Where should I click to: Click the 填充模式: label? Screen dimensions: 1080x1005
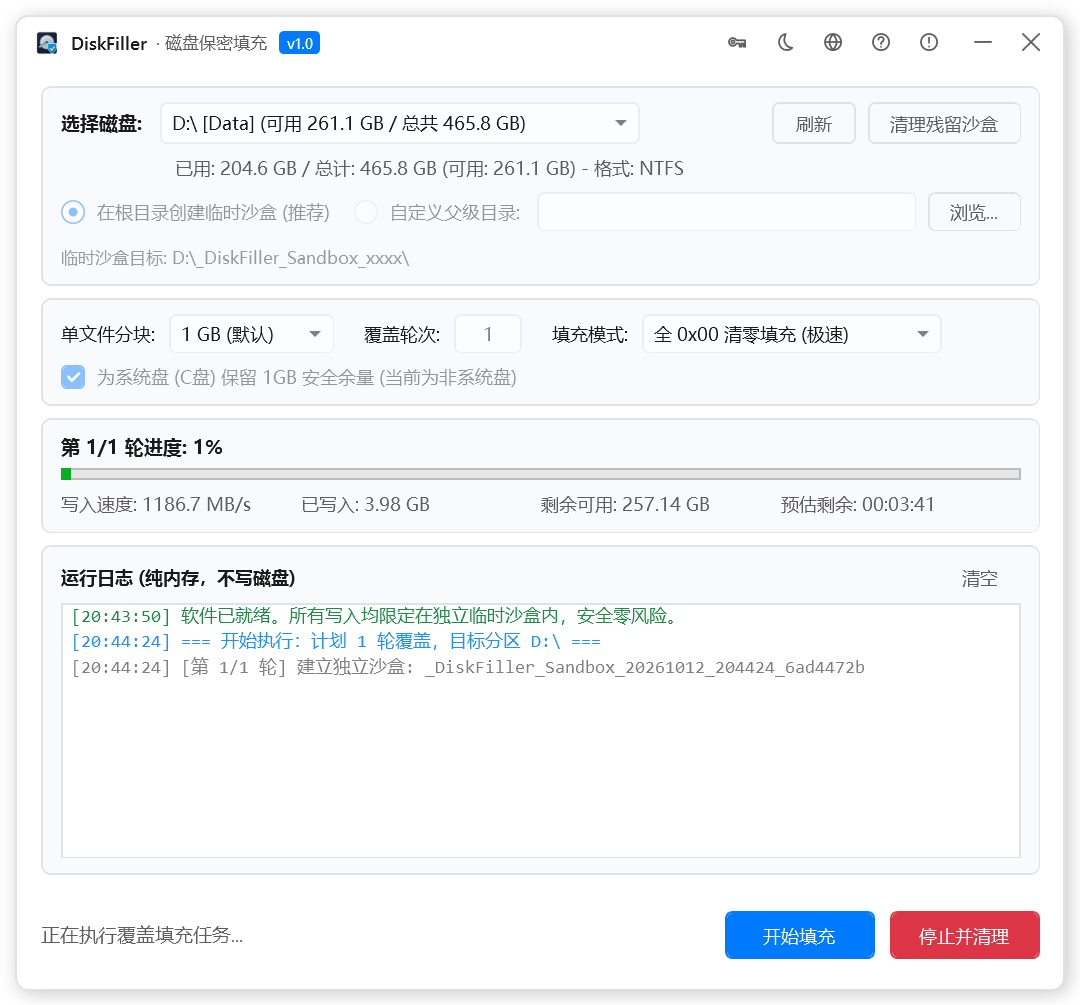590,335
